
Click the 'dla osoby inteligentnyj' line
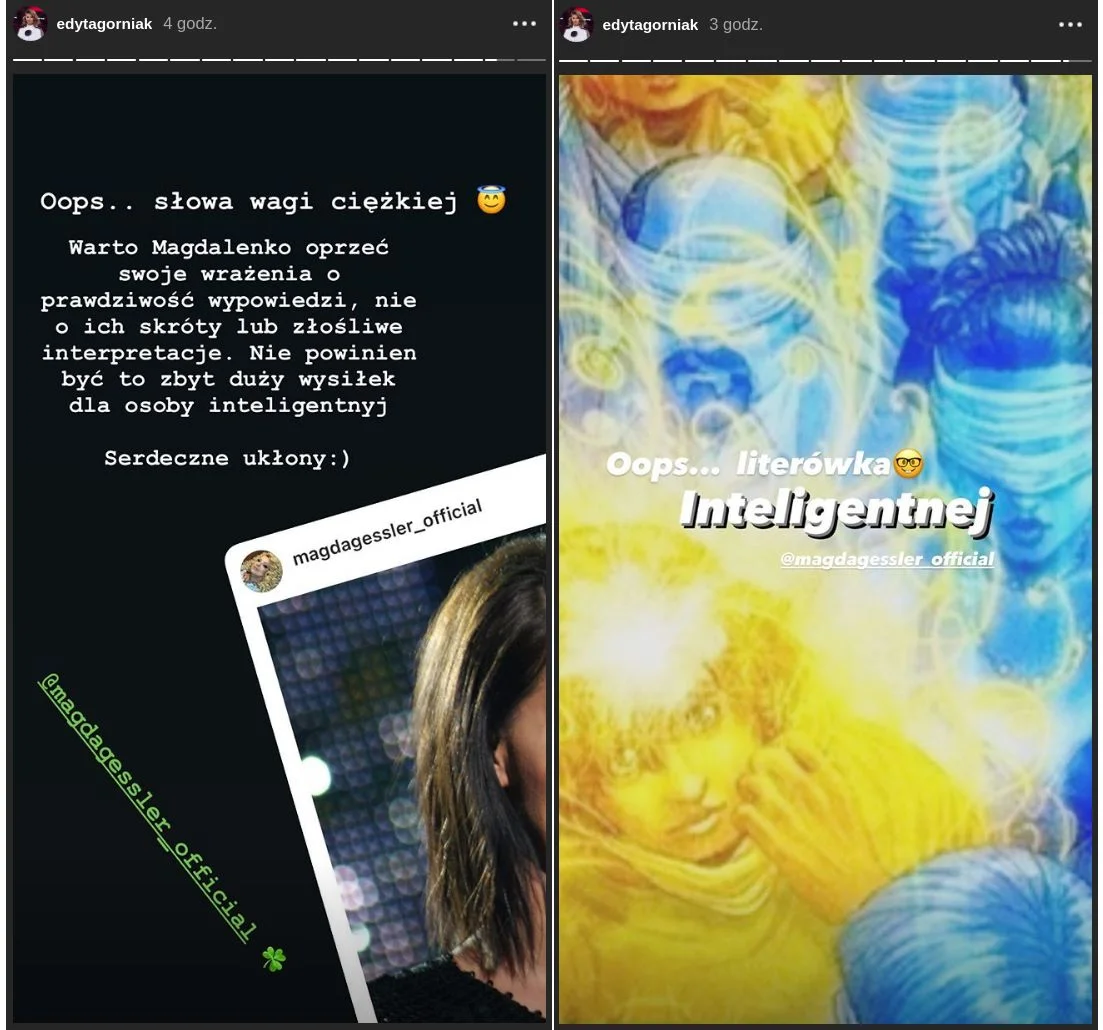[229, 406]
